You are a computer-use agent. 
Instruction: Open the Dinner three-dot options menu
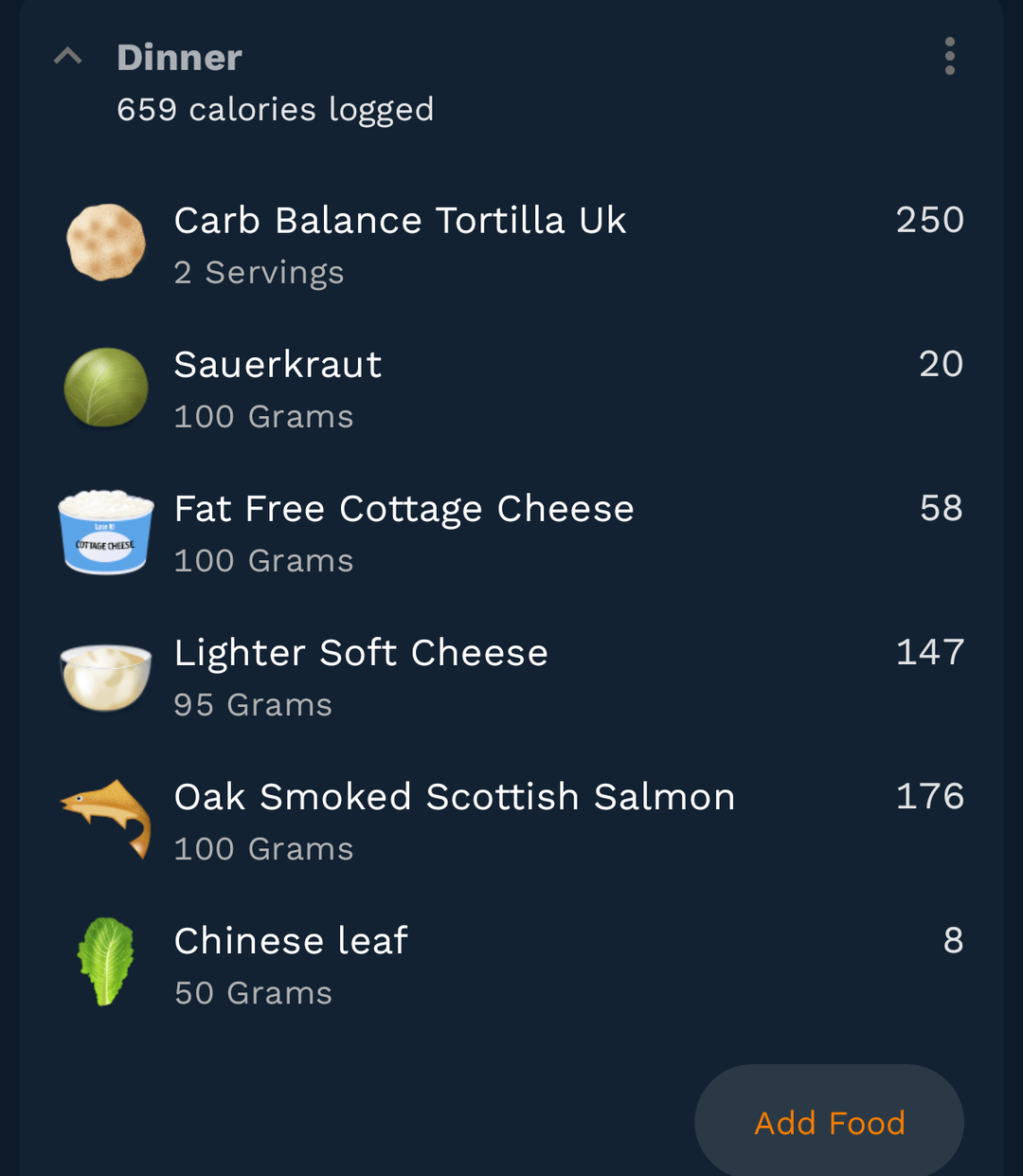pos(949,57)
